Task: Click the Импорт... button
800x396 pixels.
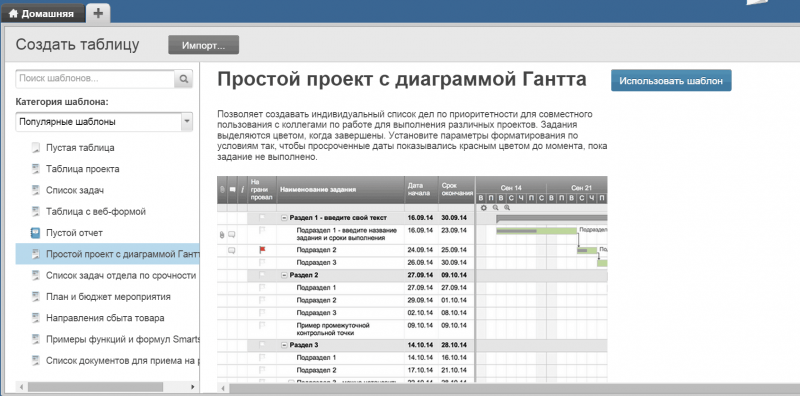Action: pos(204,45)
